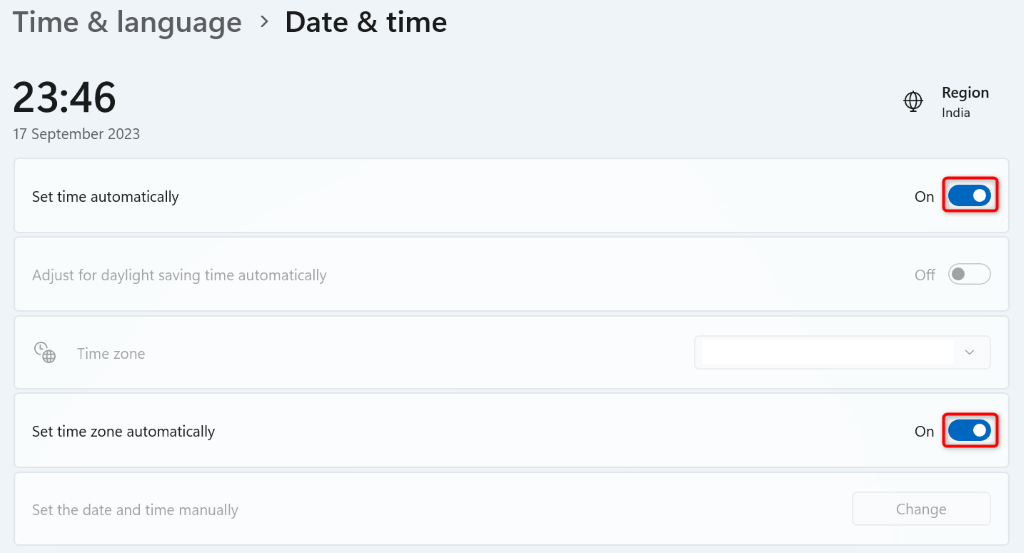Open the Region settings label
1024x553 pixels.
point(965,93)
